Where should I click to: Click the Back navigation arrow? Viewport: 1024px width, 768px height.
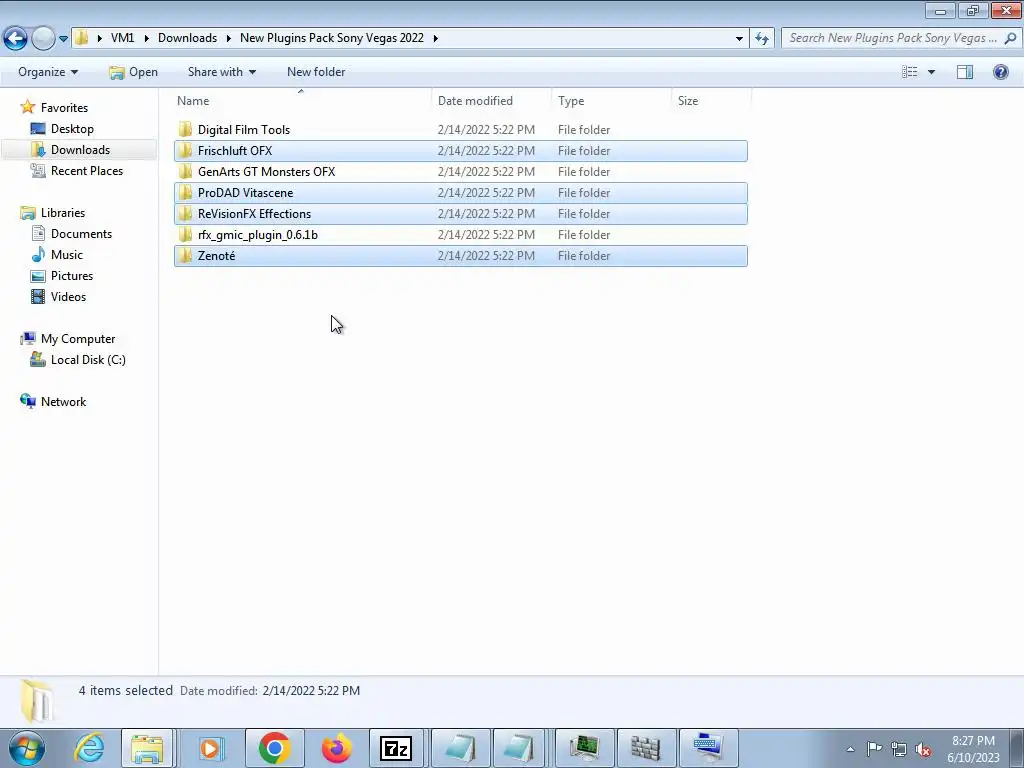[16, 38]
